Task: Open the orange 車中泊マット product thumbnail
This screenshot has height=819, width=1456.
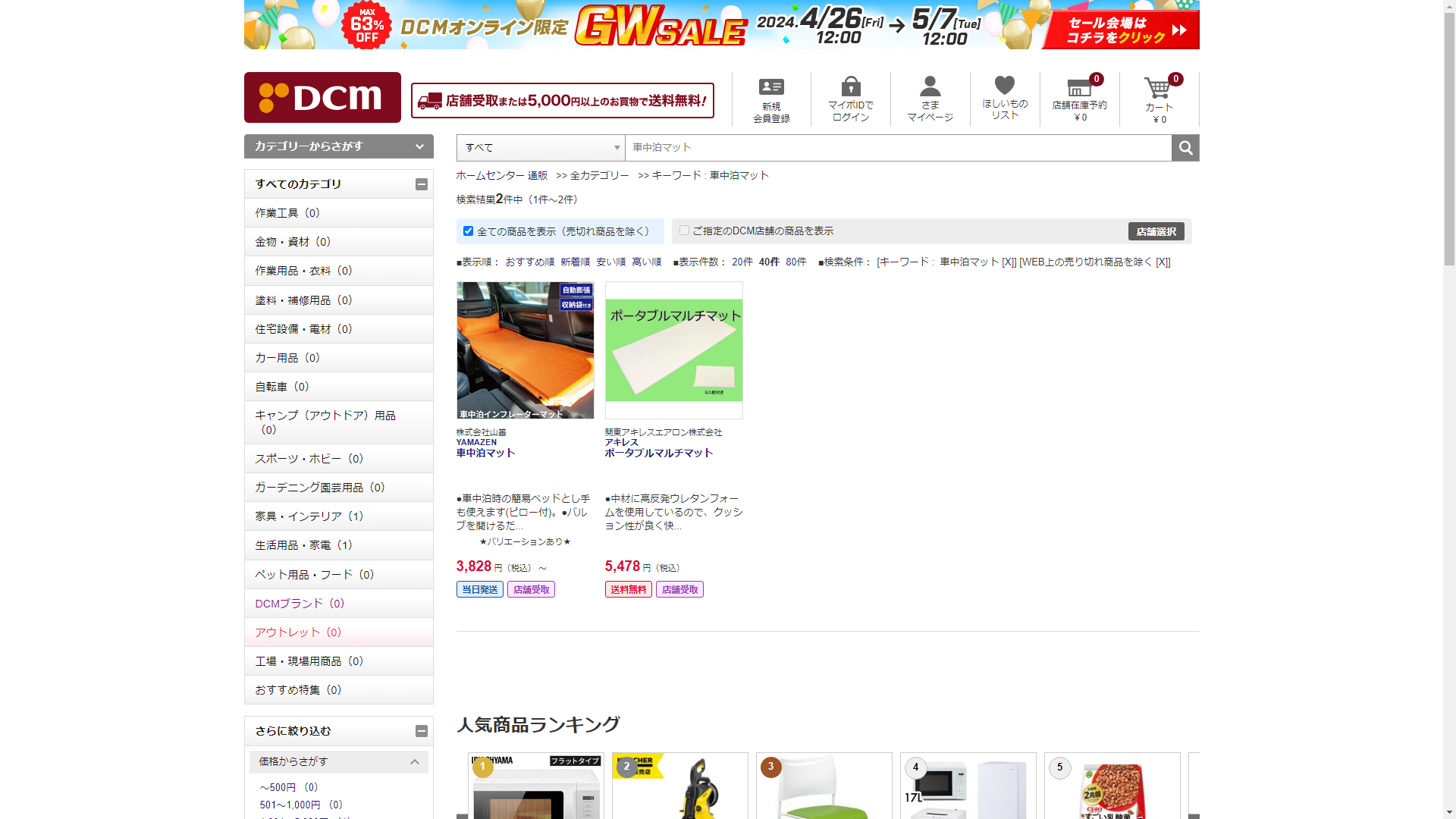Action: pyautogui.click(x=525, y=350)
